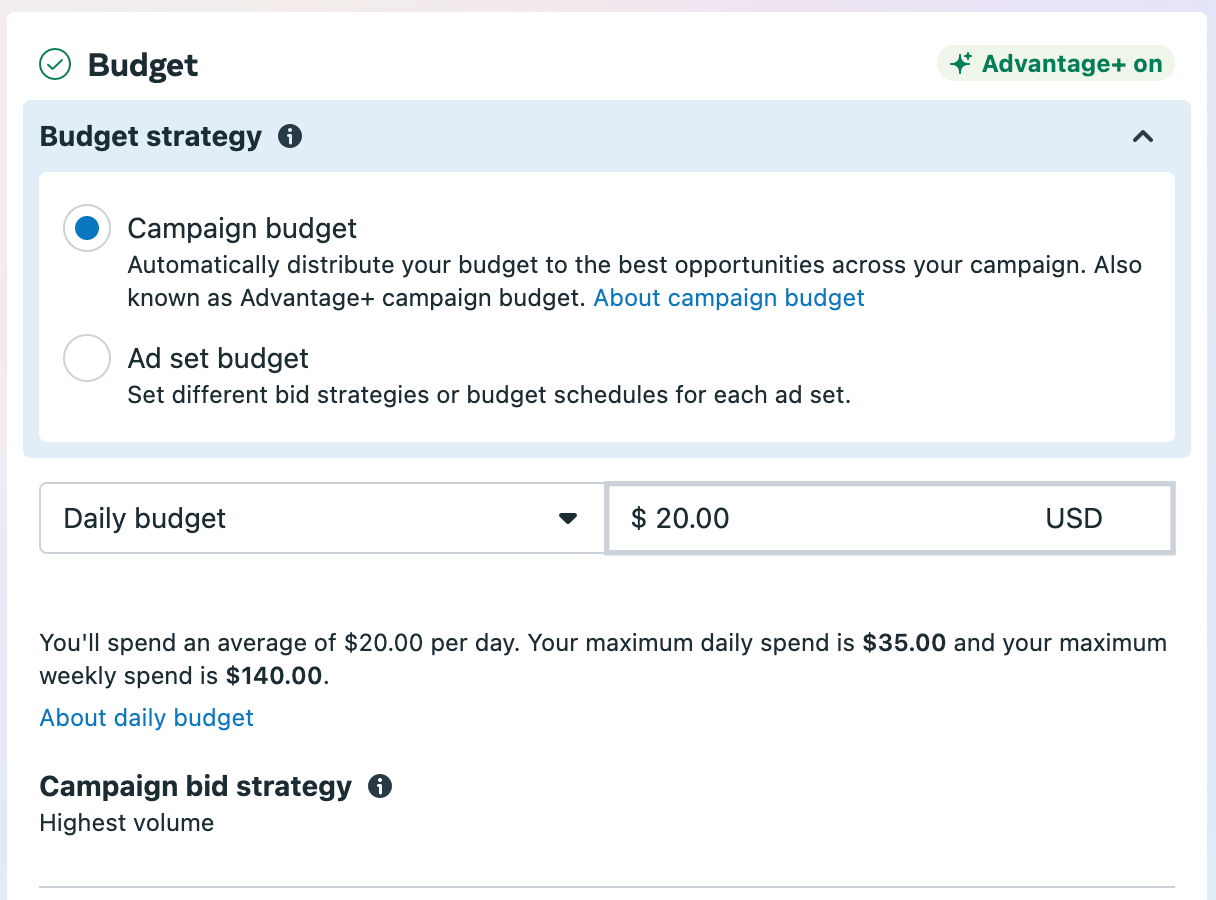Click the Campaign budget option label
The image size is (1216, 900).
242,229
